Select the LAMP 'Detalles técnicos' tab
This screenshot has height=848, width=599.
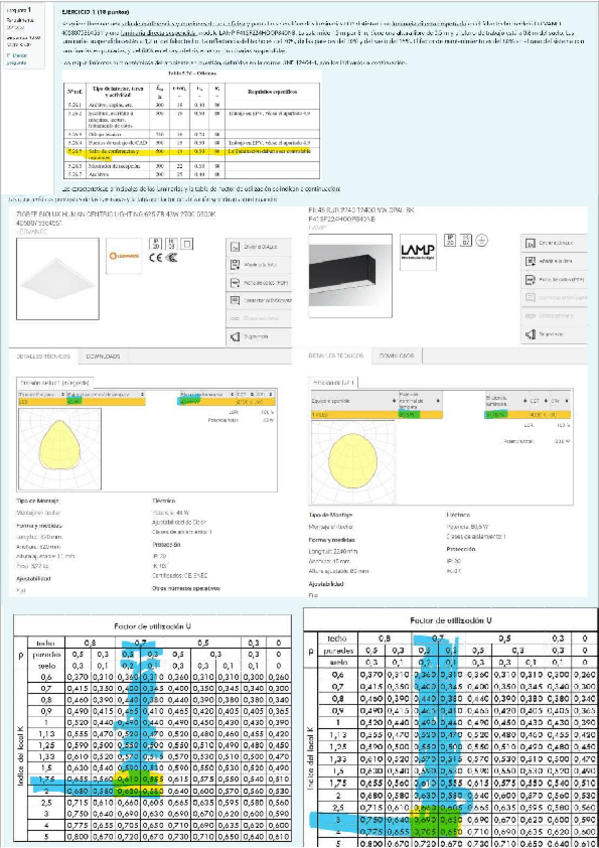pos(336,355)
